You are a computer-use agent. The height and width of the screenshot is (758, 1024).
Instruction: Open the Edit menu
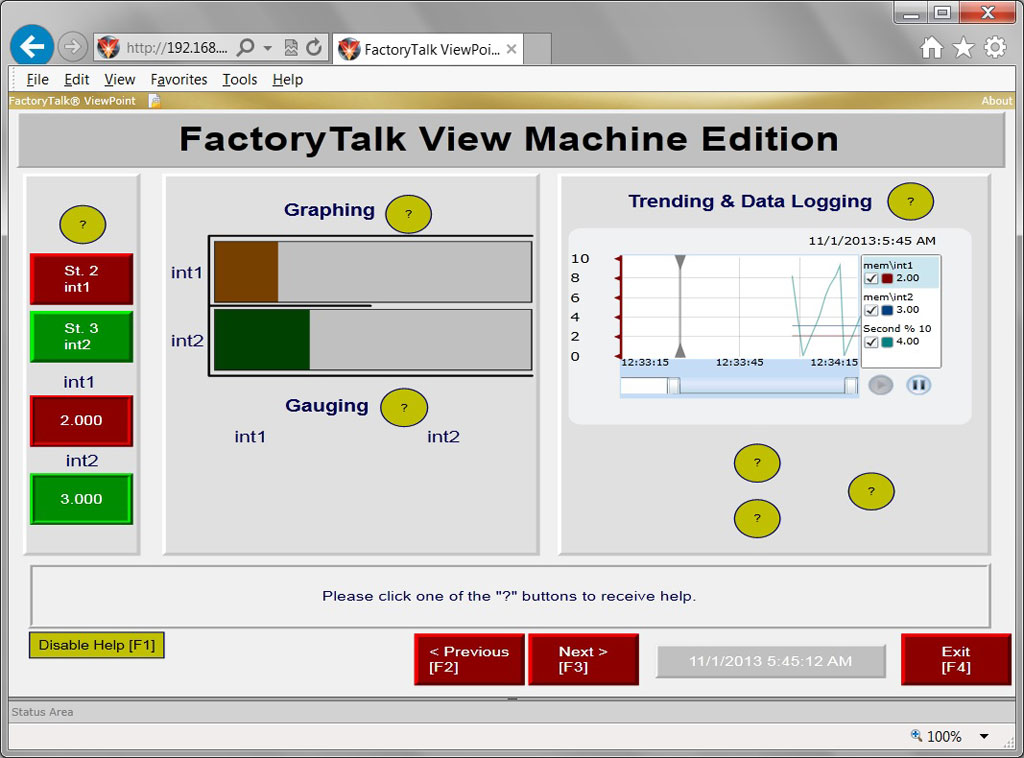(76, 80)
